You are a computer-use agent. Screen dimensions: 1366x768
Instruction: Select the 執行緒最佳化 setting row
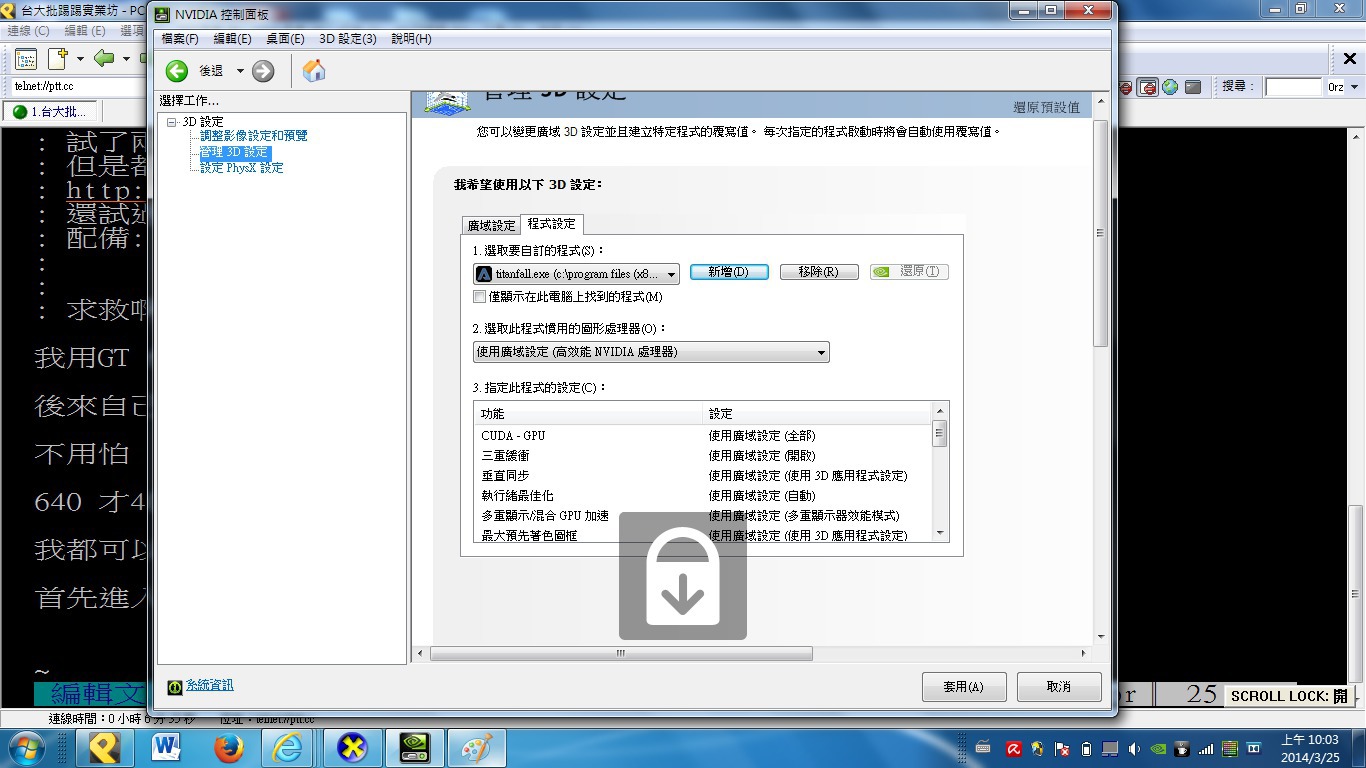703,496
